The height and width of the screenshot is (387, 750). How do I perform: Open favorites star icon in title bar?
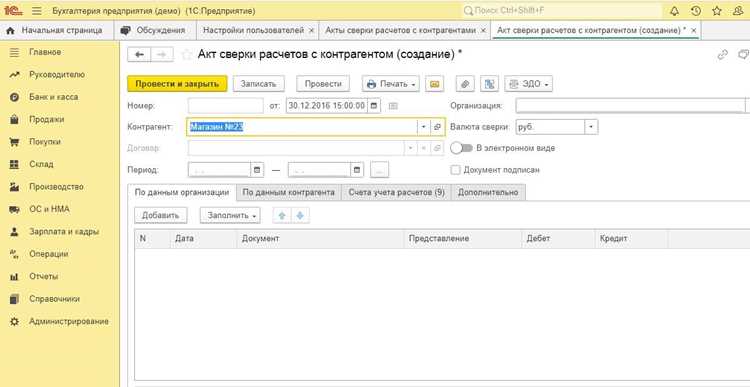[717, 11]
